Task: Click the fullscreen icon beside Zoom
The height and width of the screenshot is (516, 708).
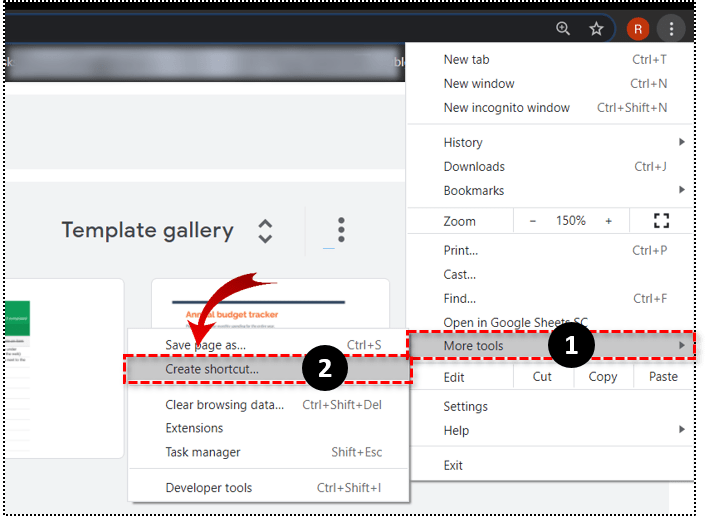Action: click(660, 221)
